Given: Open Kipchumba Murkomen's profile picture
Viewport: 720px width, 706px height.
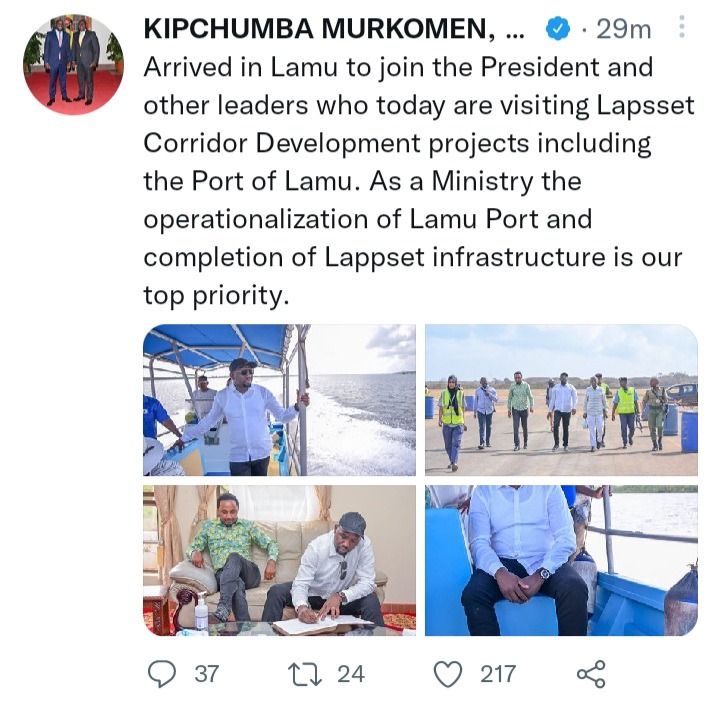Looking at the screenshot, I should tap(73, 64).
